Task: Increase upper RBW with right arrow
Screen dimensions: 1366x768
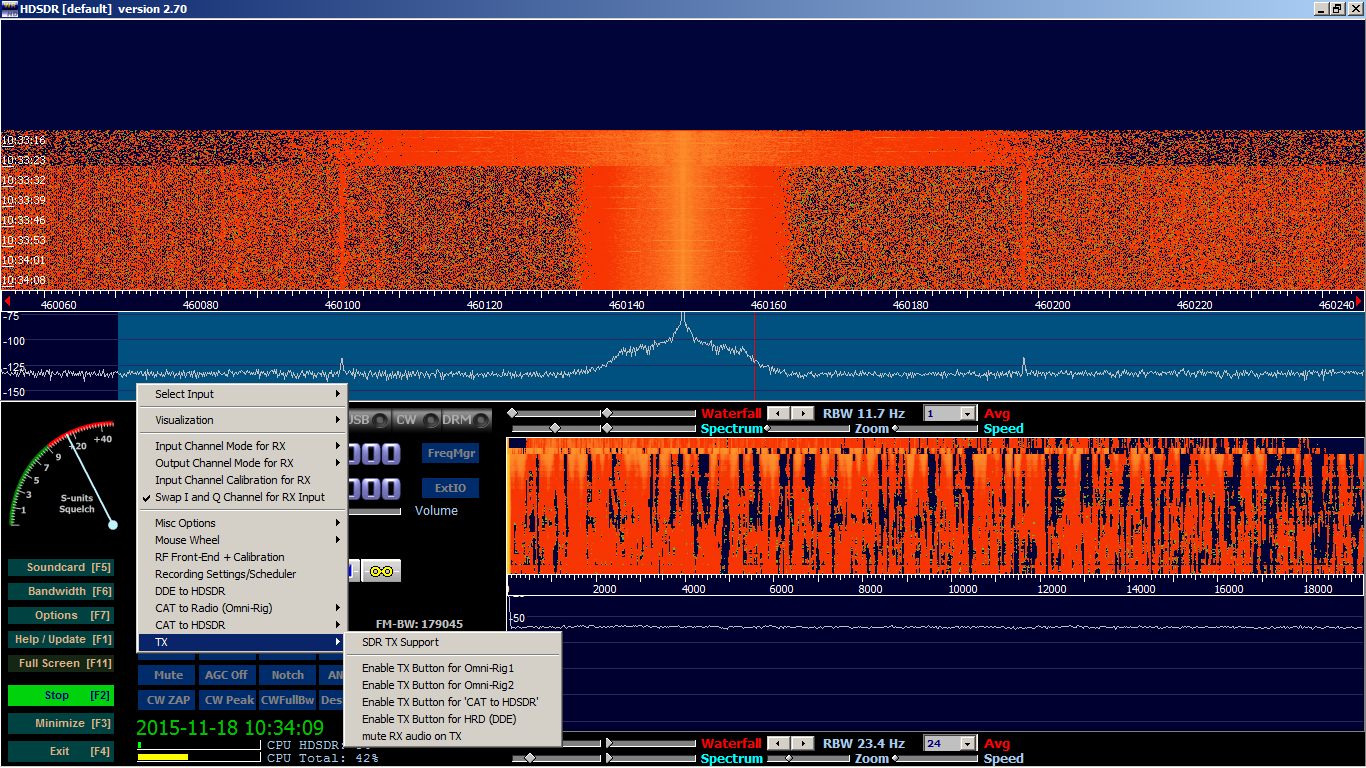Action: 802,413
